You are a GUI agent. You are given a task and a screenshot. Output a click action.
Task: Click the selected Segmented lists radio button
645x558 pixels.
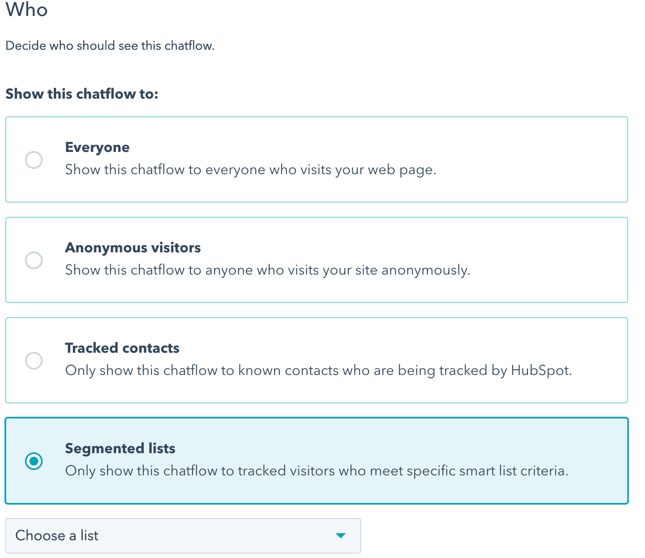pos(34,461)
